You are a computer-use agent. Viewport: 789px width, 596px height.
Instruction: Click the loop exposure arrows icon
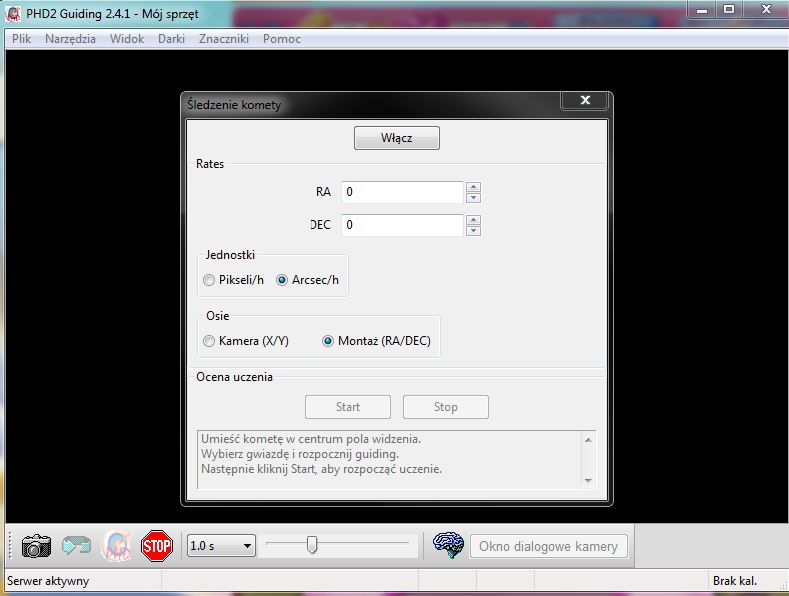[x=76, y=546]
